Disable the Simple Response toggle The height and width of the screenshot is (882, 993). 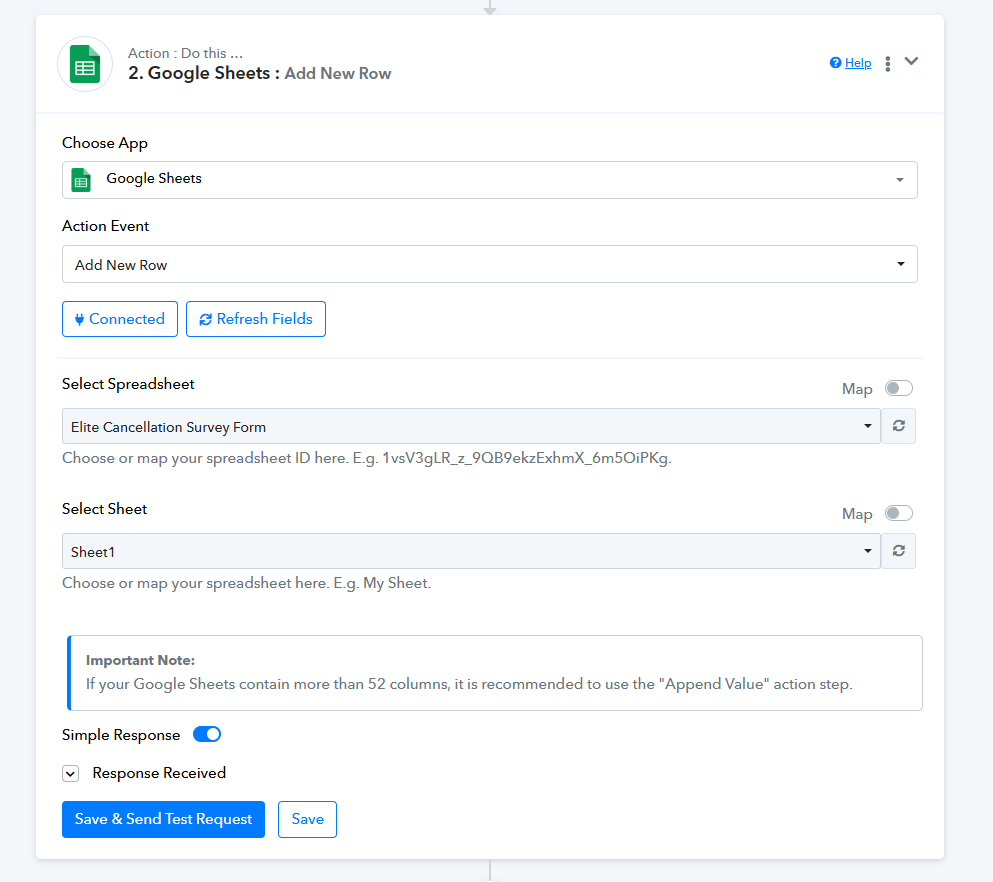point(207,734)
